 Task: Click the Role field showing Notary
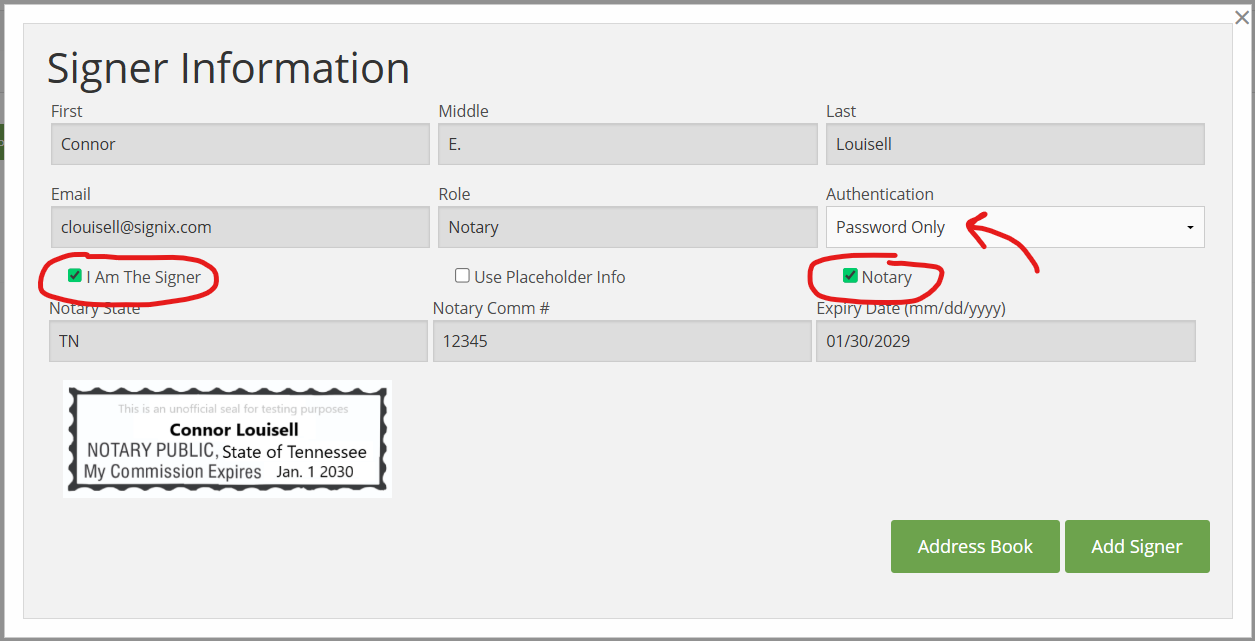[x=627, y=227]
